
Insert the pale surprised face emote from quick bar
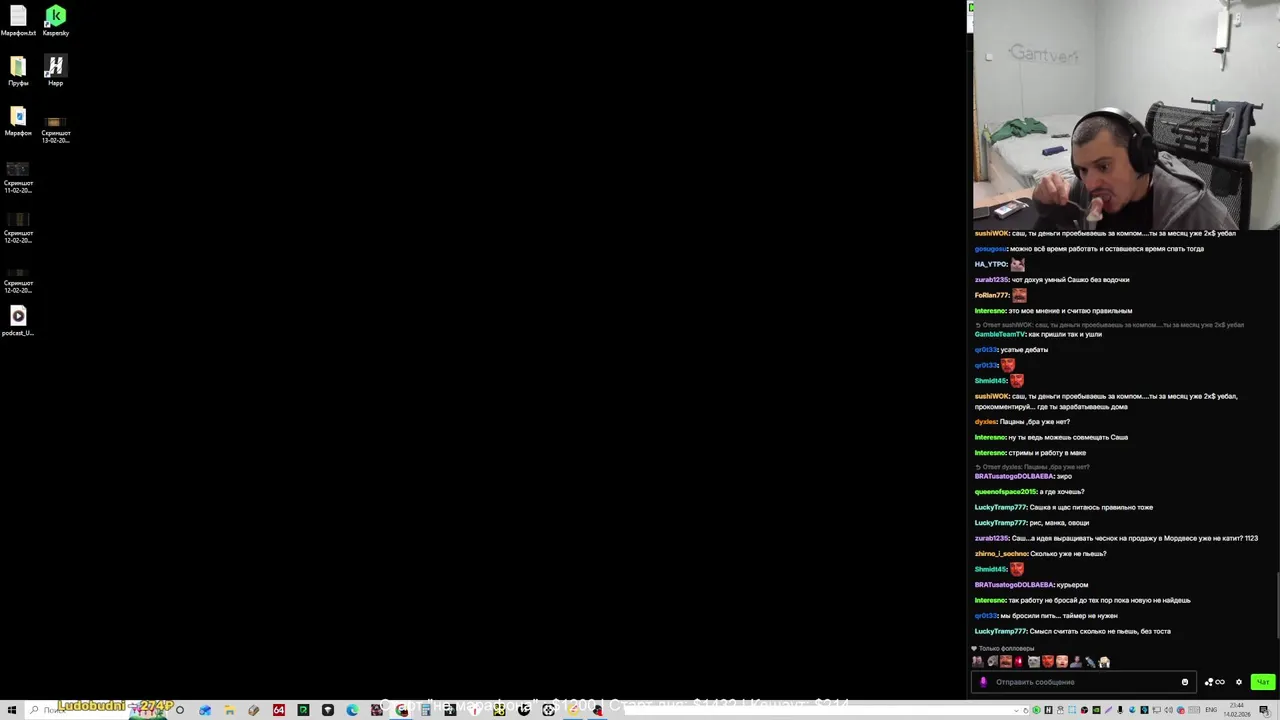(1062, 661)
